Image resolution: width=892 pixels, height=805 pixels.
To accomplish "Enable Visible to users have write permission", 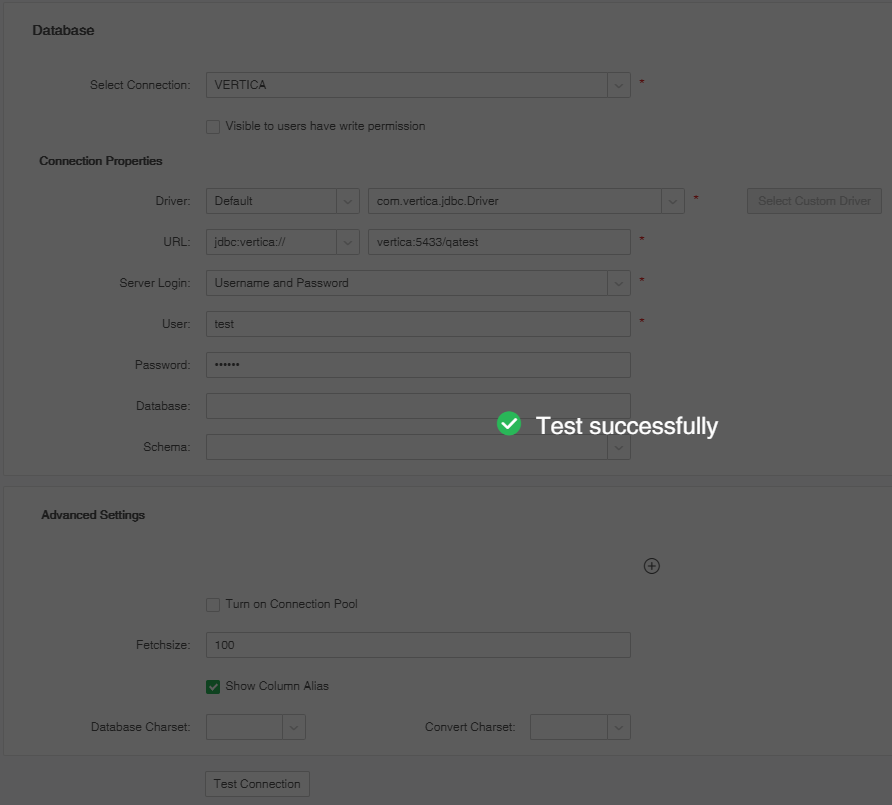I will click(213, 127).
